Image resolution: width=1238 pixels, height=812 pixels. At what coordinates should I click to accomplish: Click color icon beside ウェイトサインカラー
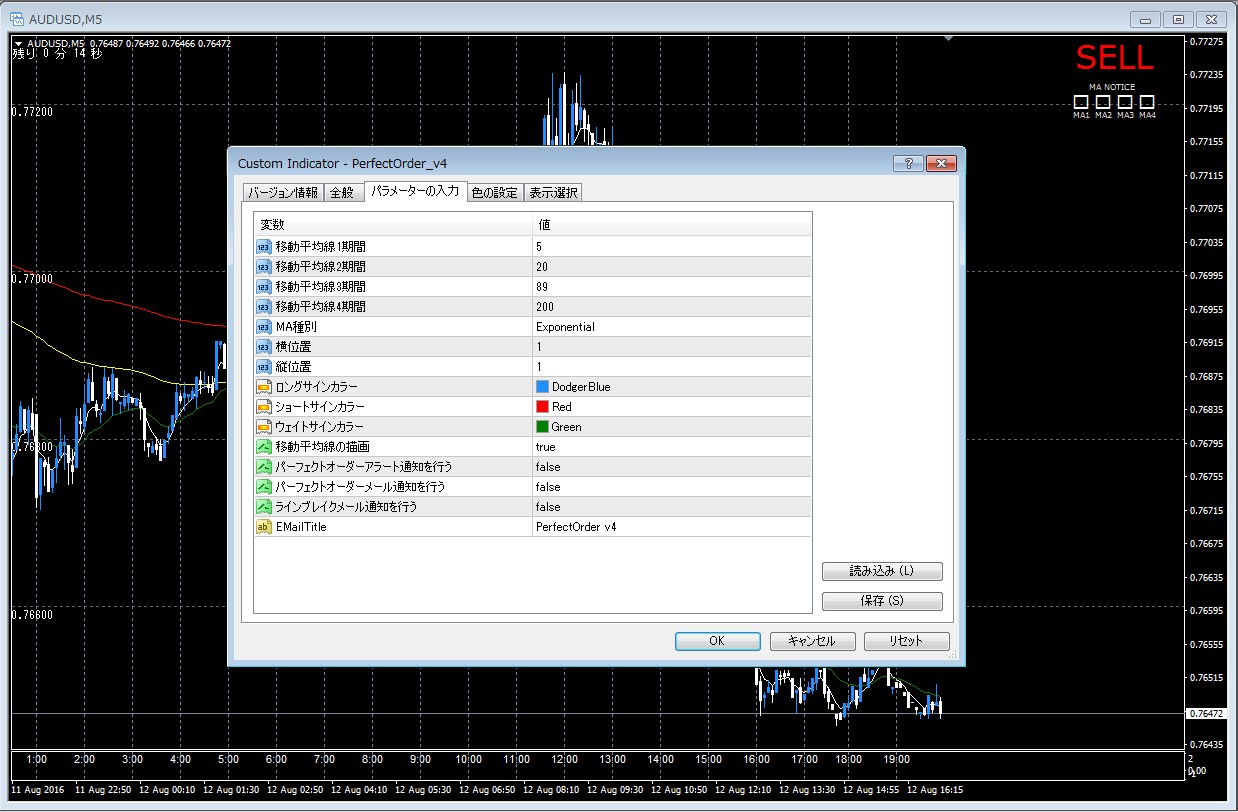point(264,426)
